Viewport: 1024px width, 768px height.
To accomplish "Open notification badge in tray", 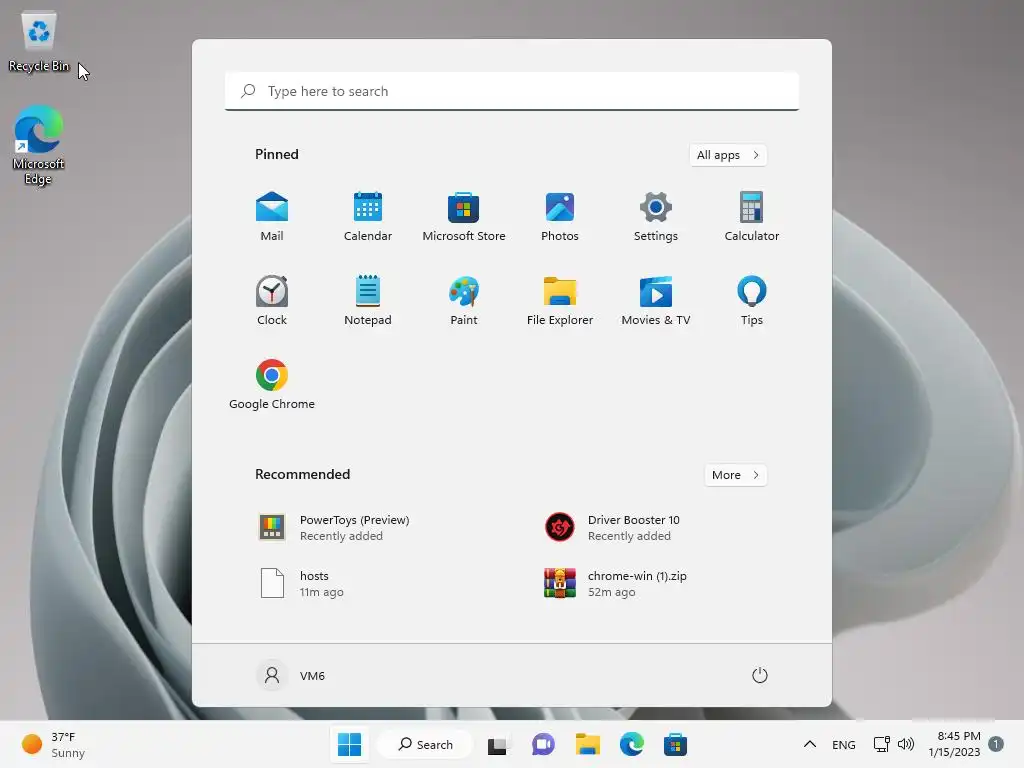I will pyautogui.click(x=996, y=744).
